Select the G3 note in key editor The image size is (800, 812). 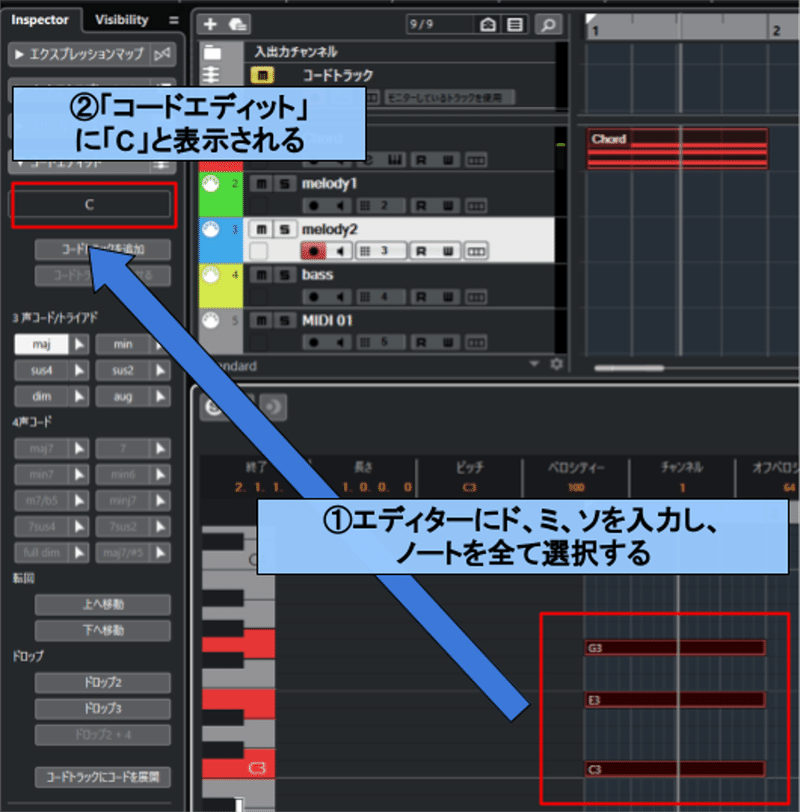[x=675, y=648]
